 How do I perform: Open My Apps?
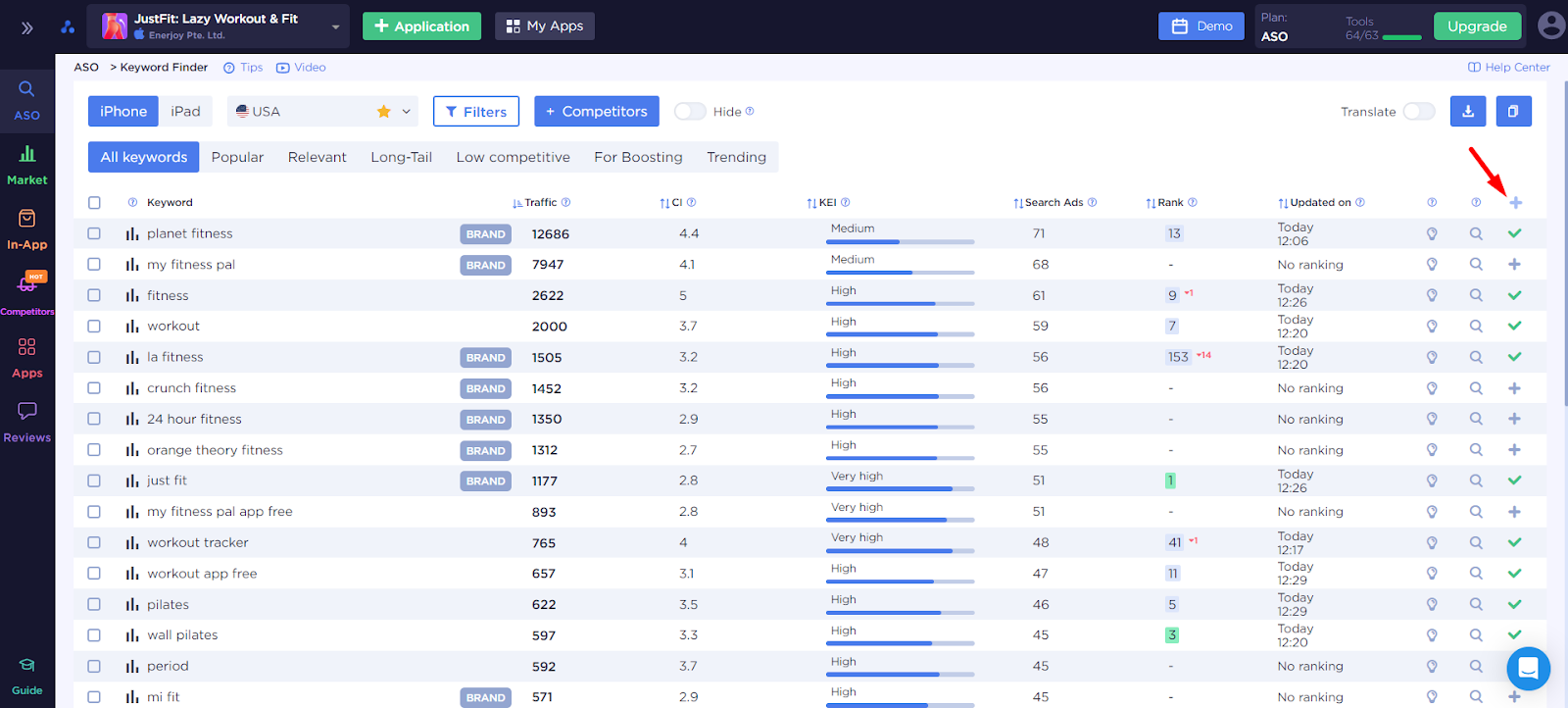coord(545,26)
